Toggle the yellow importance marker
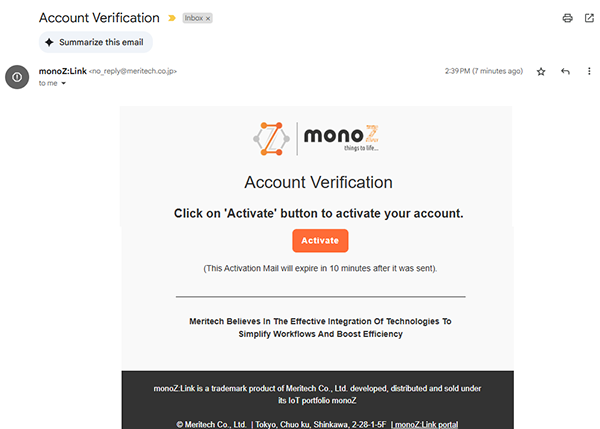 171,19
